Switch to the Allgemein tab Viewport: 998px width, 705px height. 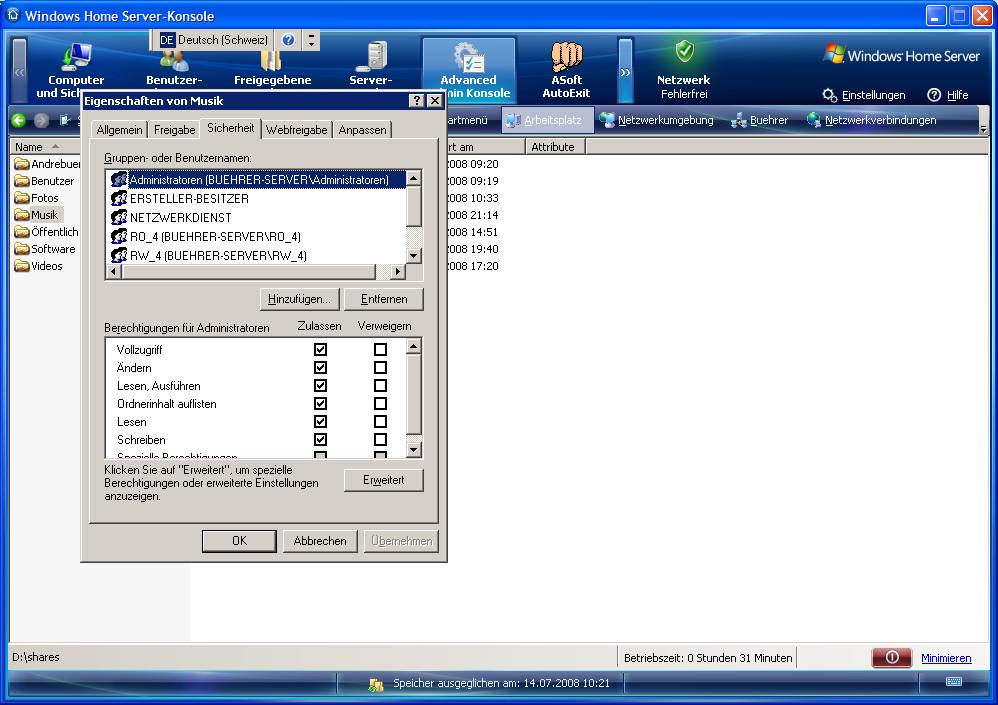120,130
